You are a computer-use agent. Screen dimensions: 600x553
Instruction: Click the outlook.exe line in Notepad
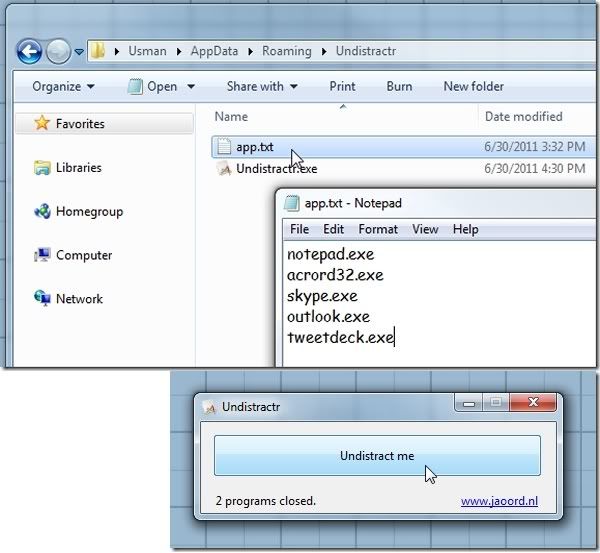(x=328, y=316)
